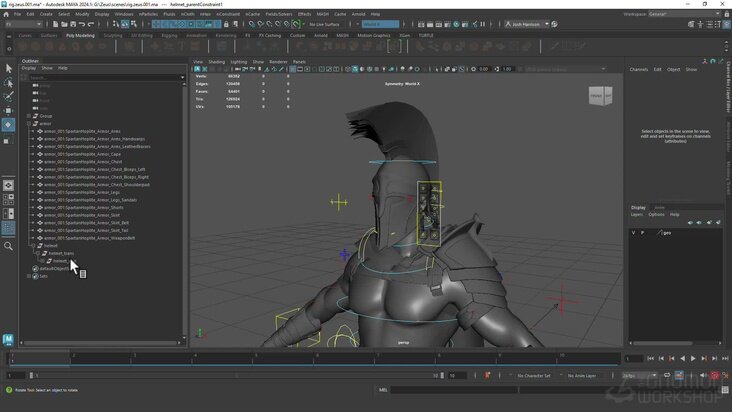Screen dimensions: 732x412
Task: Open the Windows menu
Action: pos(124,14)
